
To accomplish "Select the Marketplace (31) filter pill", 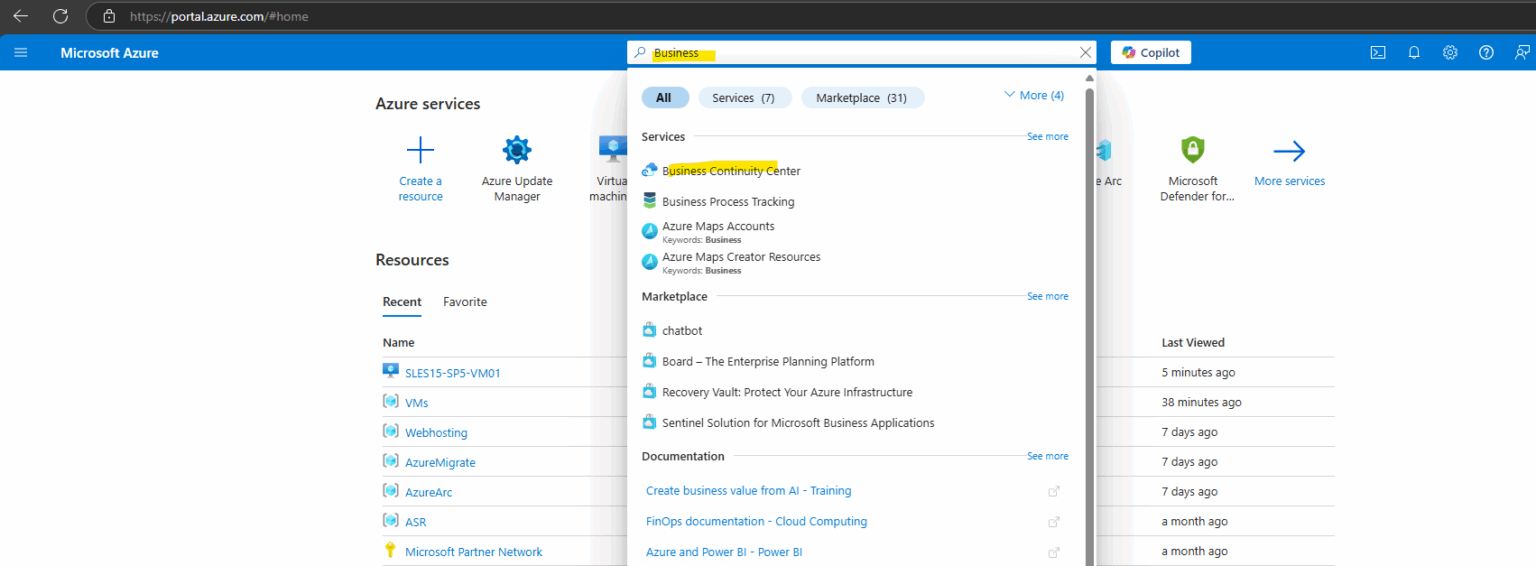I will pos(861,98).
